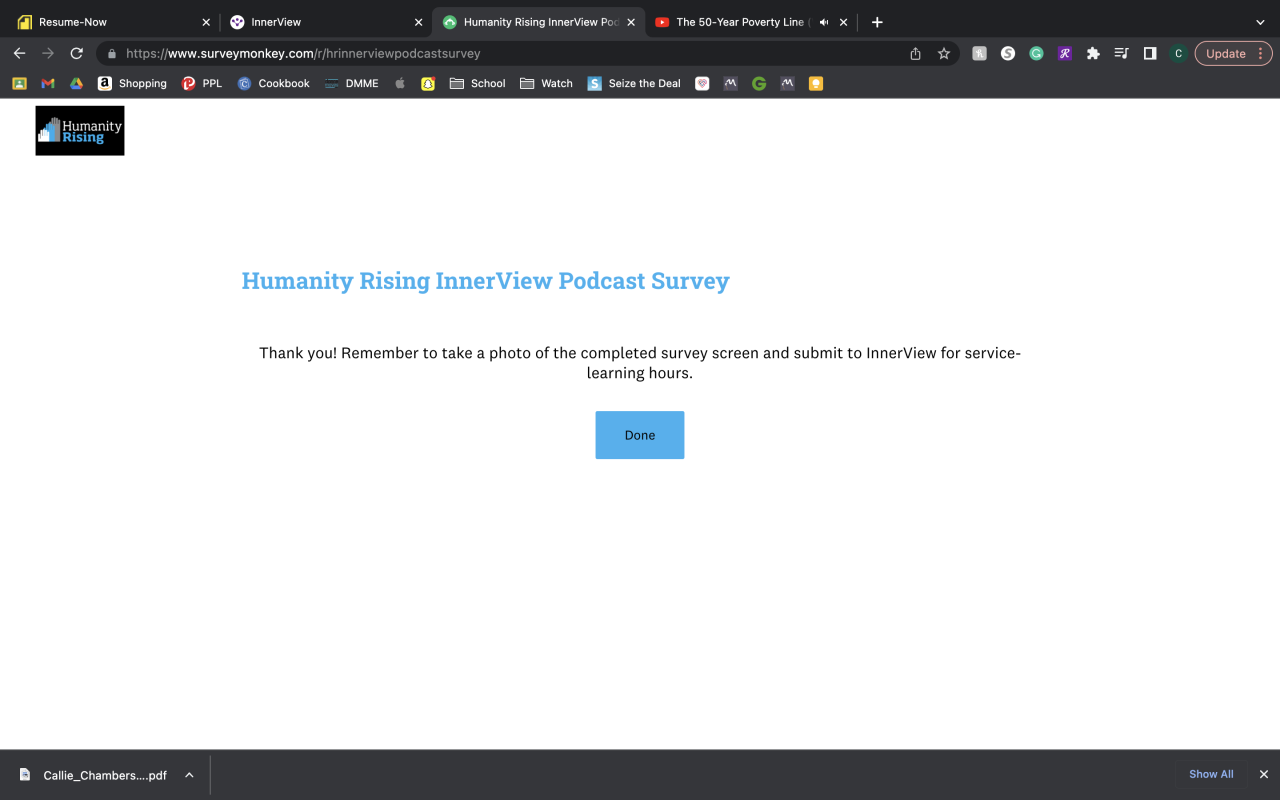The image size is (1280, 800).
Task: Close the Humanity Rising survey tab
Action: click(631, 22)
